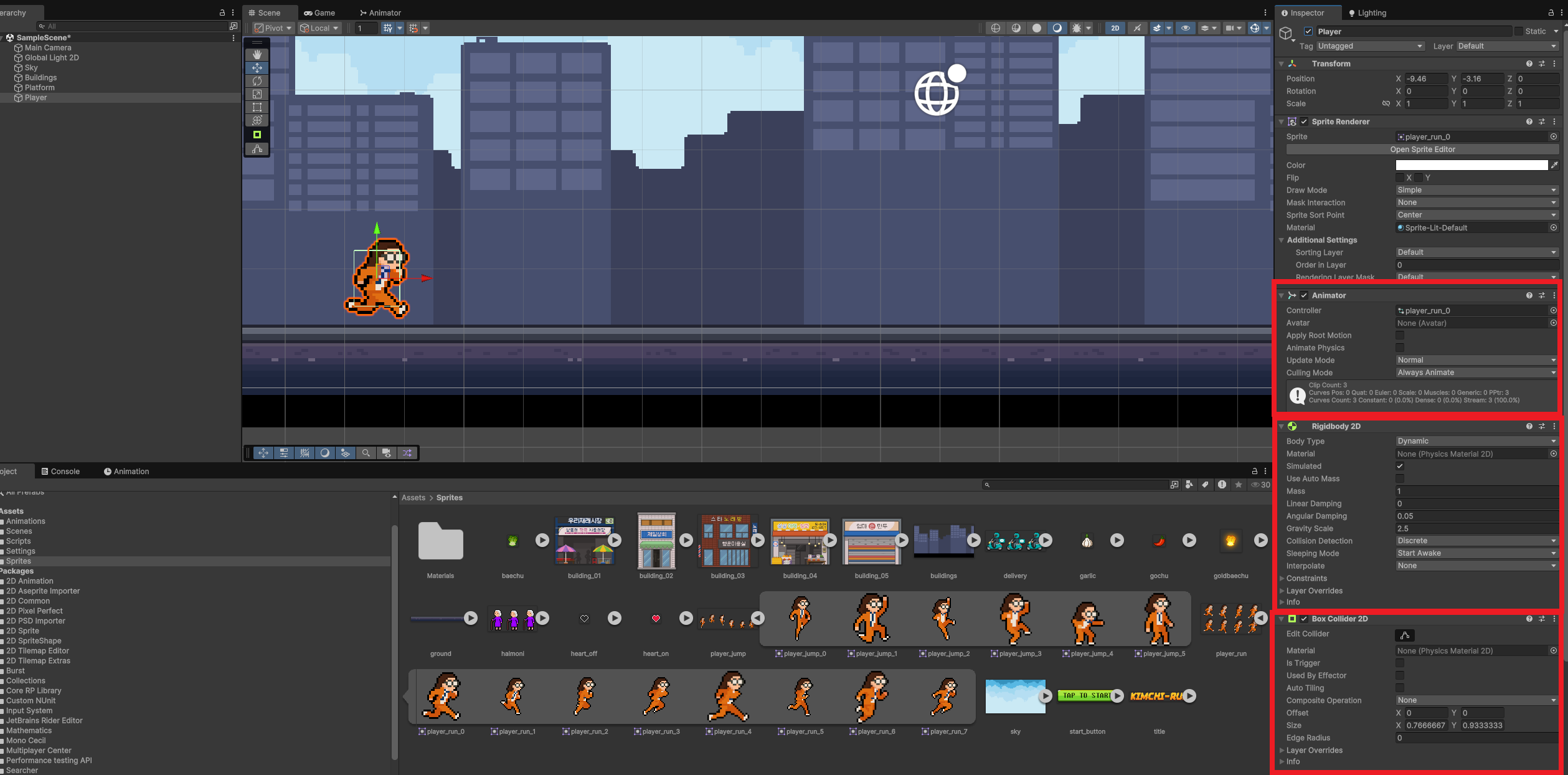This screenshot has width=1568, height=775.
Task: Enable Is Trigger on Box Collider 2D
Action: [x=1399, y=663]
